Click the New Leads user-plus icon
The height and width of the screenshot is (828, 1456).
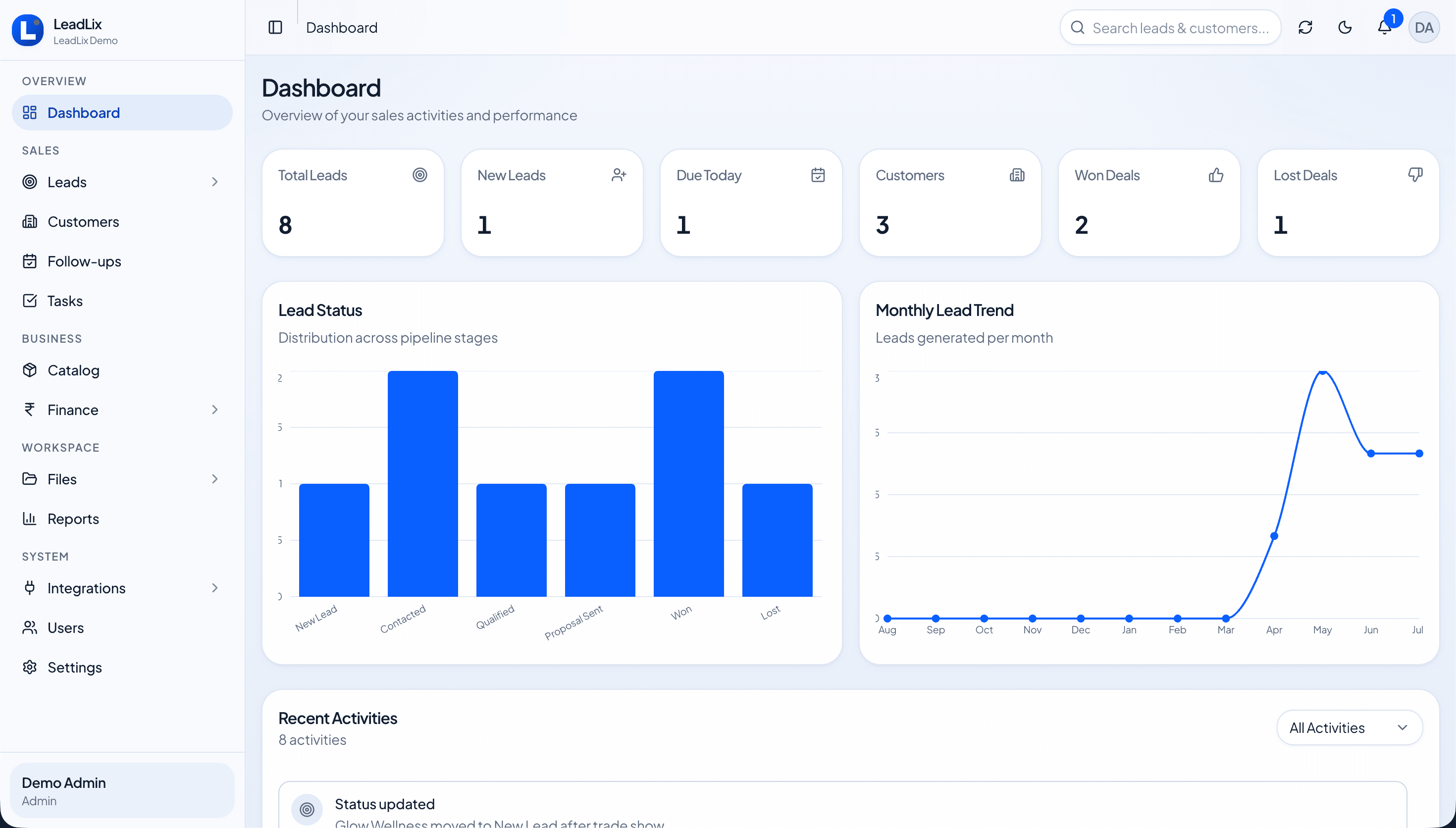click(x=619, y=175)
